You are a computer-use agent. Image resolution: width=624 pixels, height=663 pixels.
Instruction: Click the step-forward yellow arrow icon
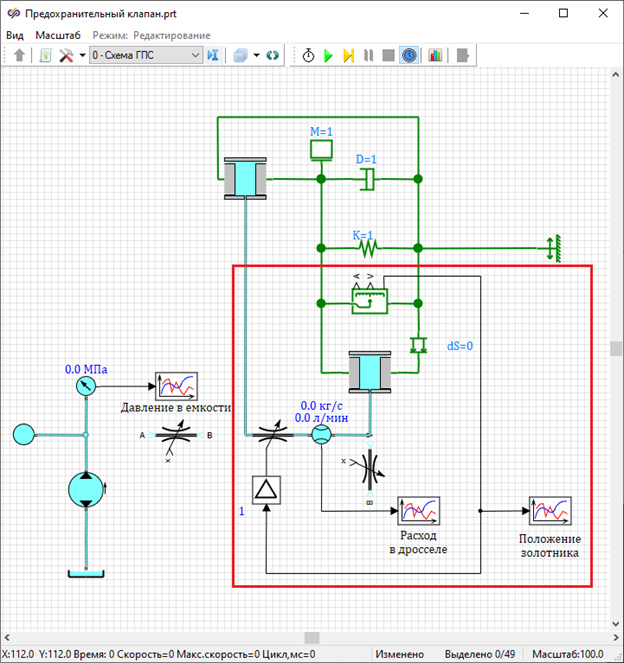[x=348, y=55]
